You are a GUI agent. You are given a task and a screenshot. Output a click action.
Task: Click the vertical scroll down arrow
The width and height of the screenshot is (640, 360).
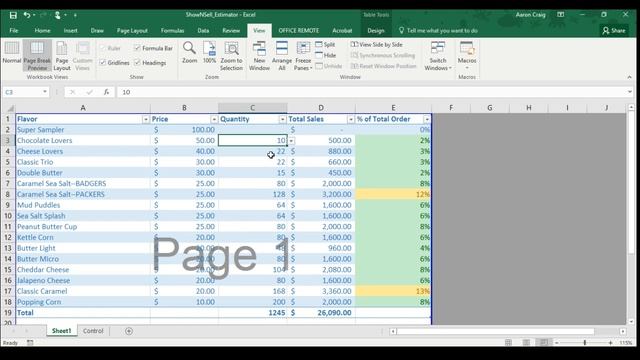tap(631, 322)
